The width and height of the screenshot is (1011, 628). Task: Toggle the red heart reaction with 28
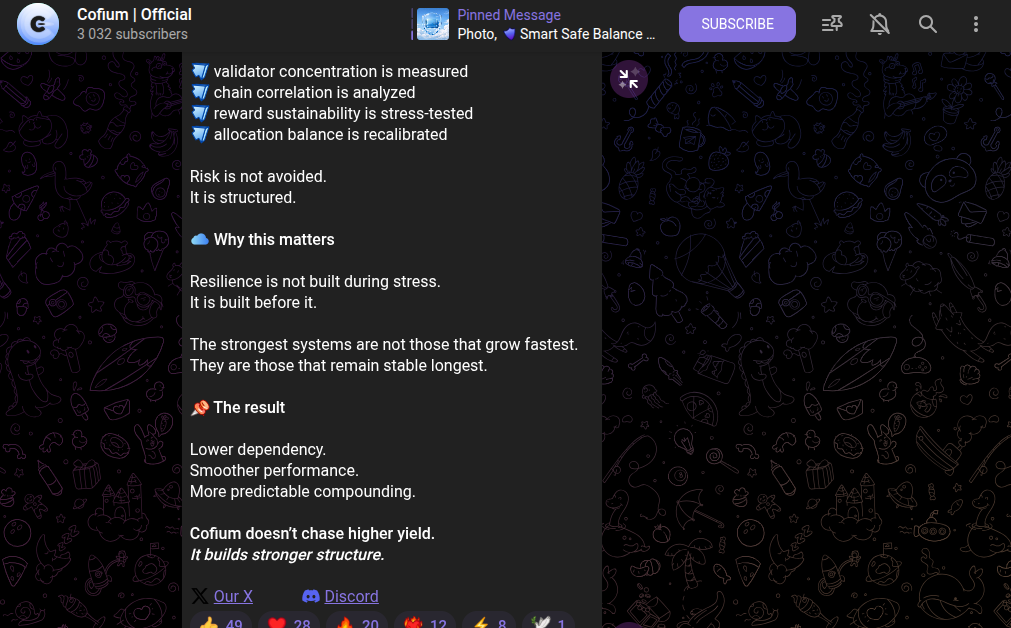pos(289,622)
